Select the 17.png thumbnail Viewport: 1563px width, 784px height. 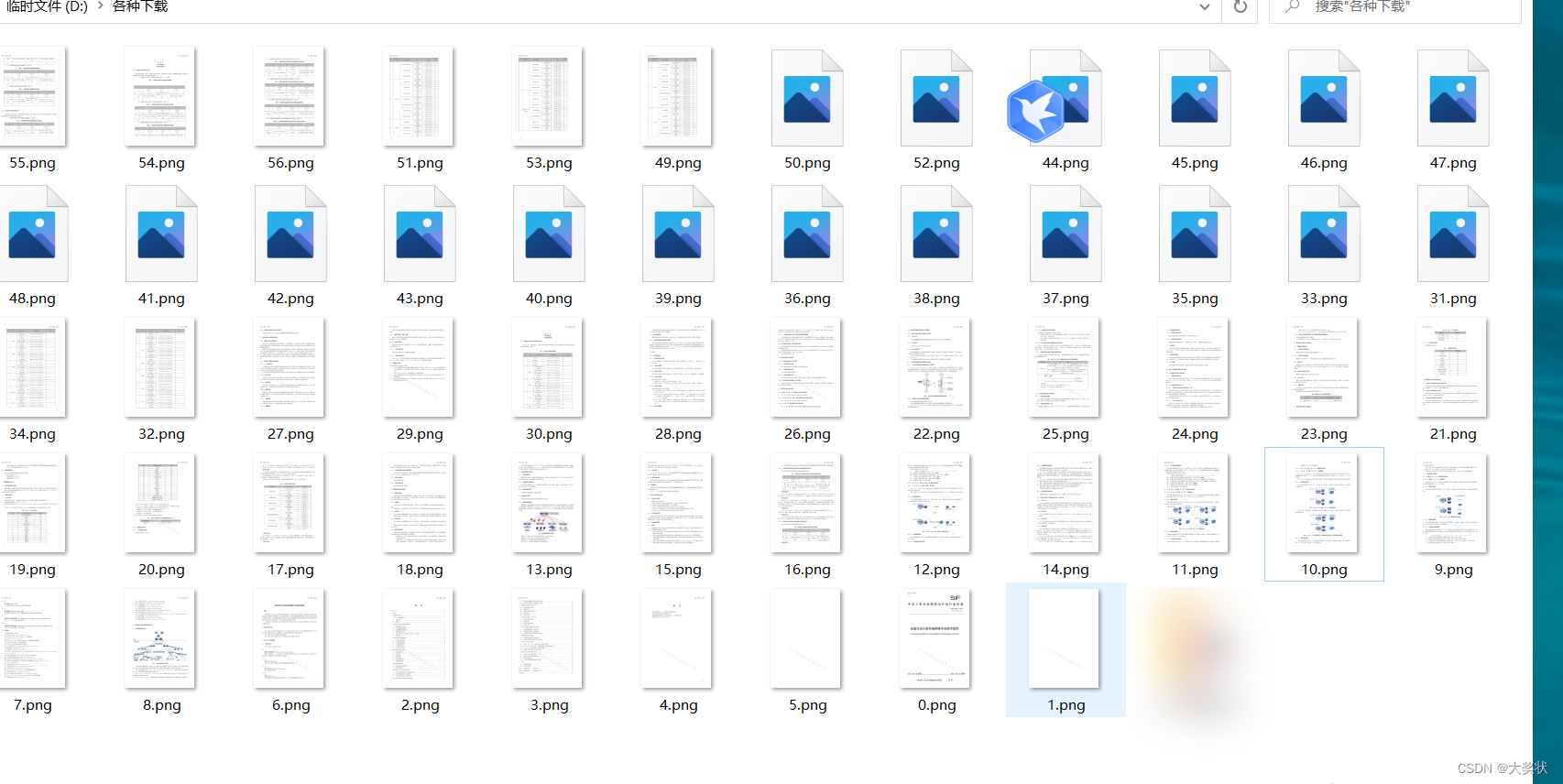(x=290, y=503)
